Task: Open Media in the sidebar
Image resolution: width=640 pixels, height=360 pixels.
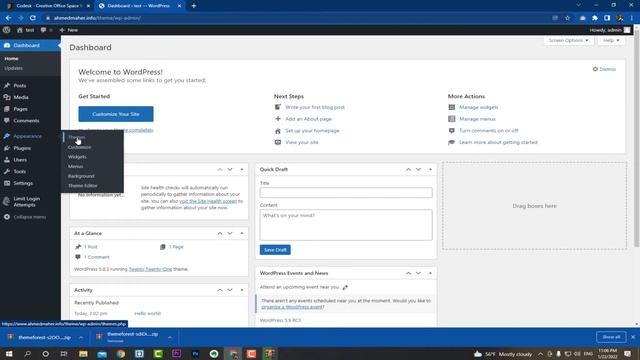Action: click(21, 97)
